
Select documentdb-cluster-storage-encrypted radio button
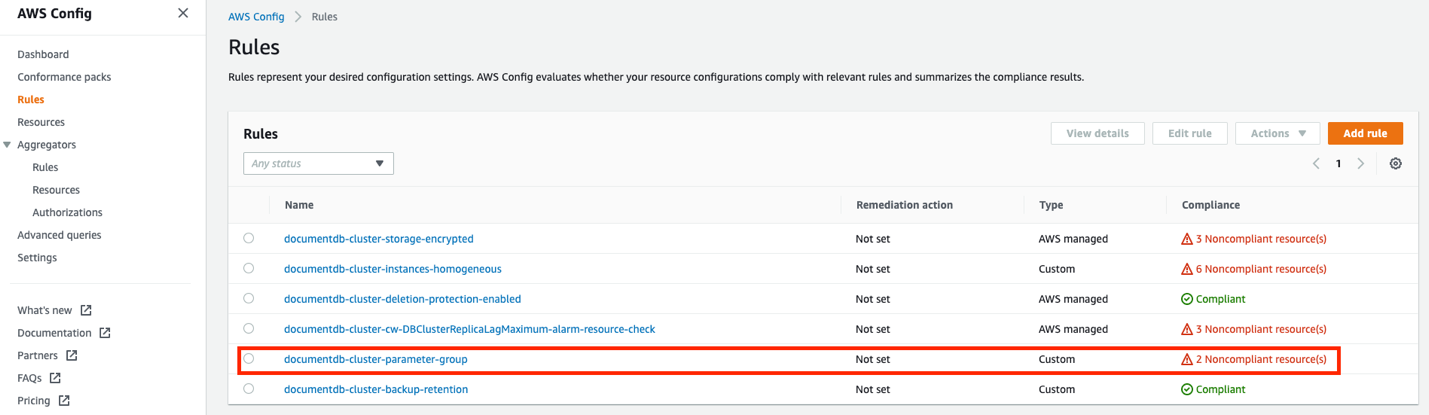click(249, 239)
